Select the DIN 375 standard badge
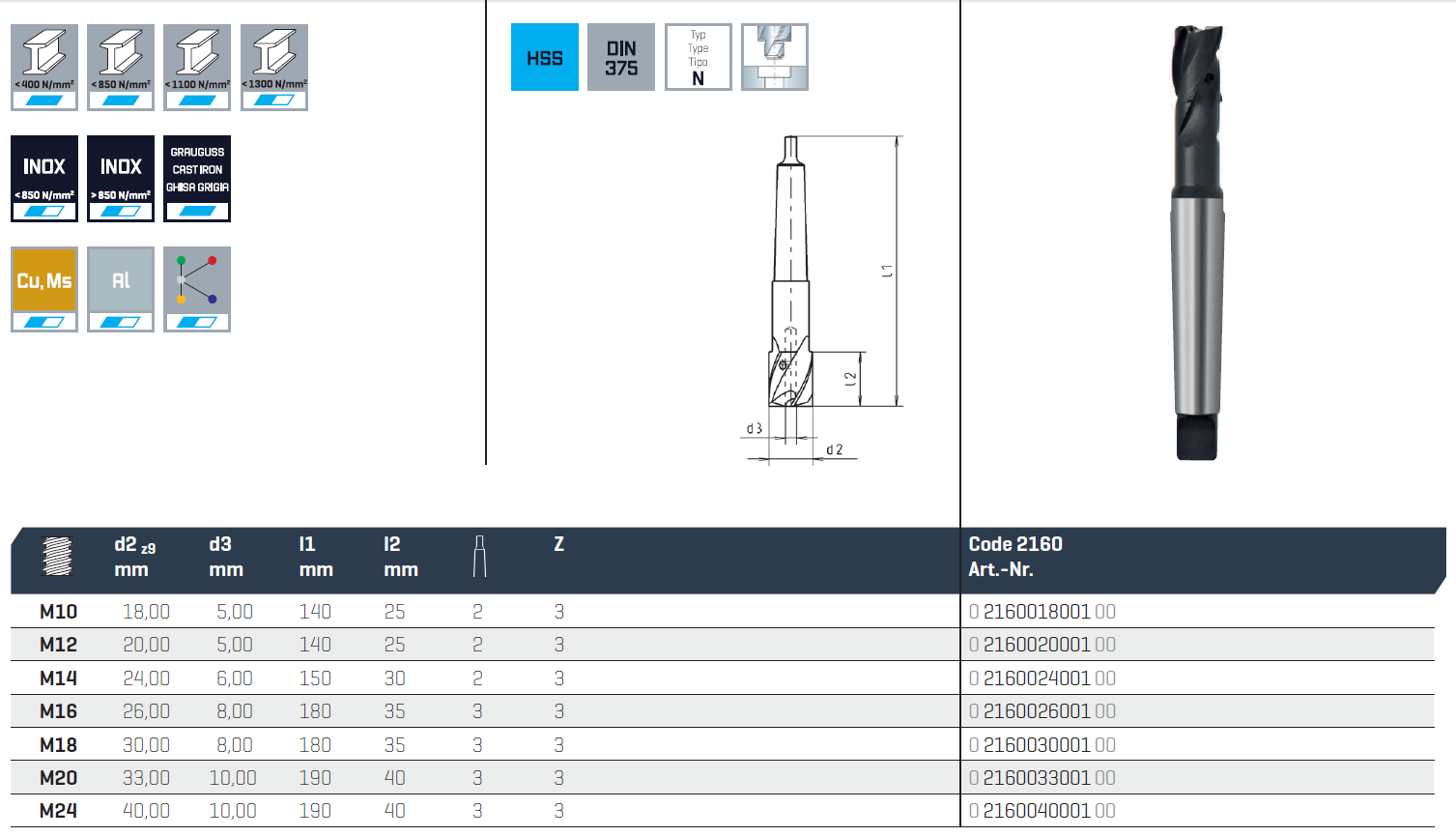The height and width of the screenshot is (837, 1456). pyautogui.click(x=621, y=58)
